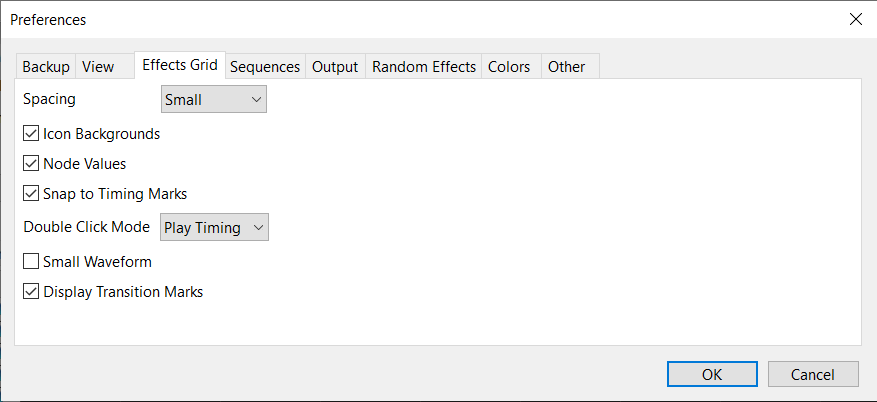Open the Colors tab

(509, 67)
